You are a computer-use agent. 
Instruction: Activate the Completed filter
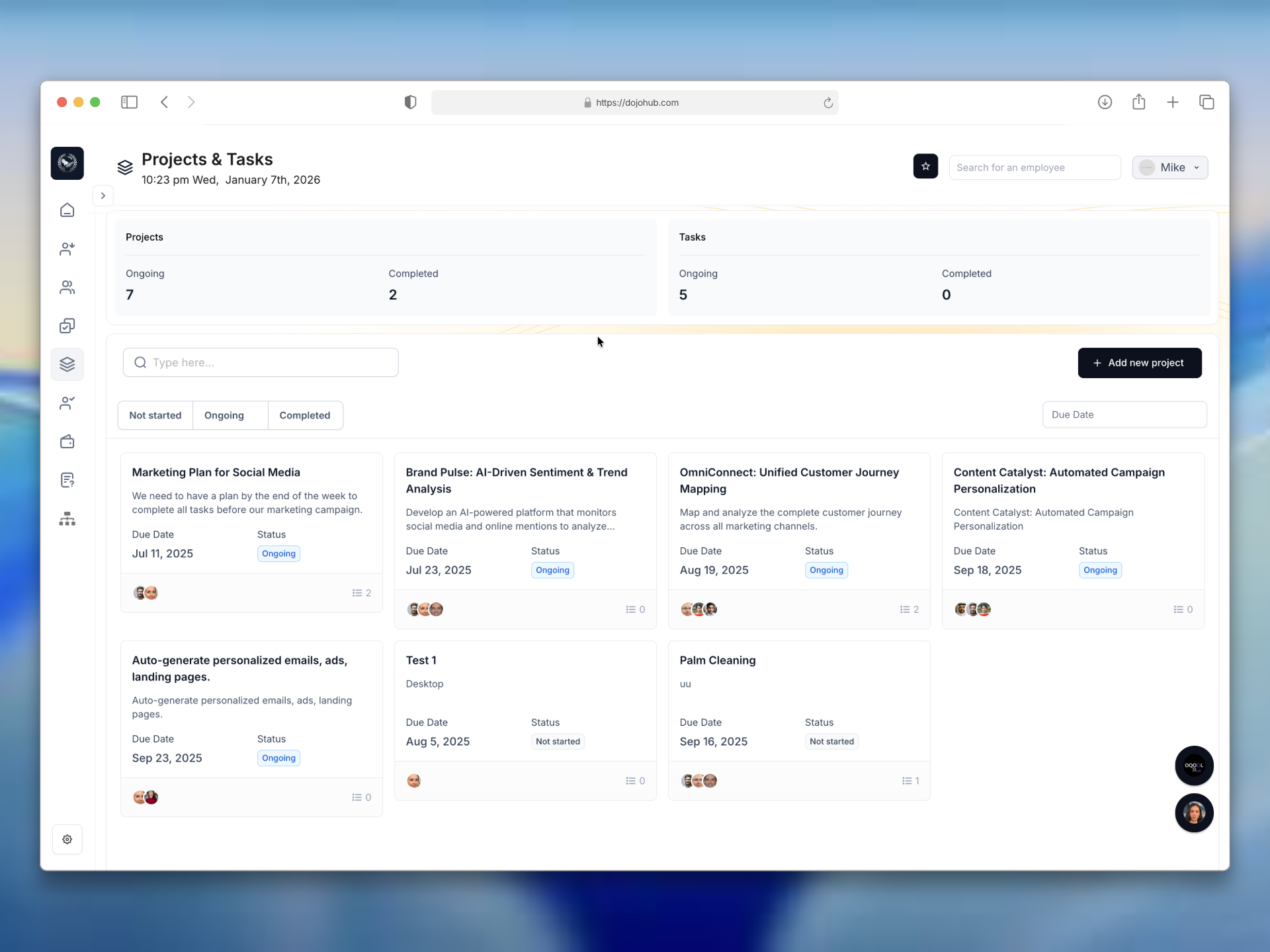(x=305, y=415)
